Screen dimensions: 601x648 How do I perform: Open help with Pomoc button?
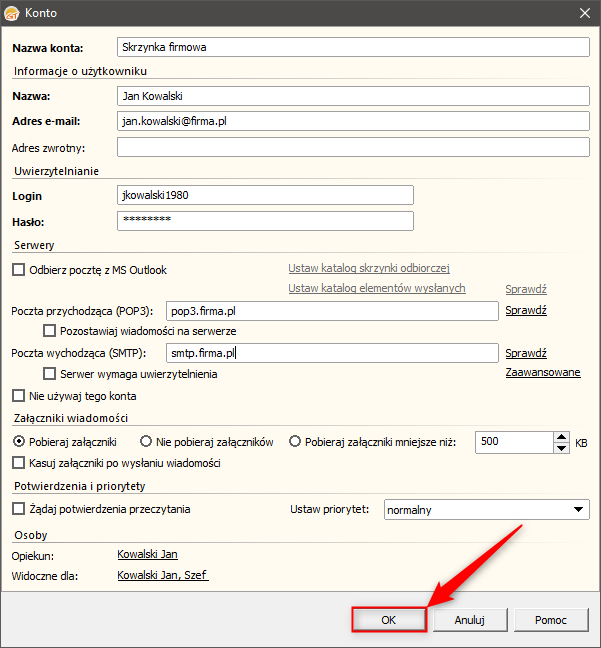coord(551,619)
